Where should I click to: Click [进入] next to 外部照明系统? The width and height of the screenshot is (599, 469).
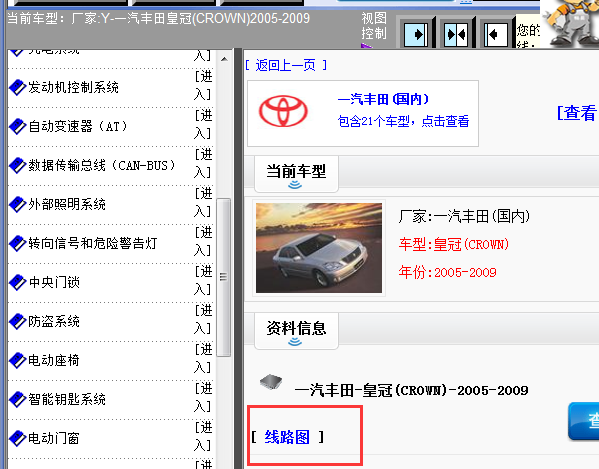pos(203,202)
